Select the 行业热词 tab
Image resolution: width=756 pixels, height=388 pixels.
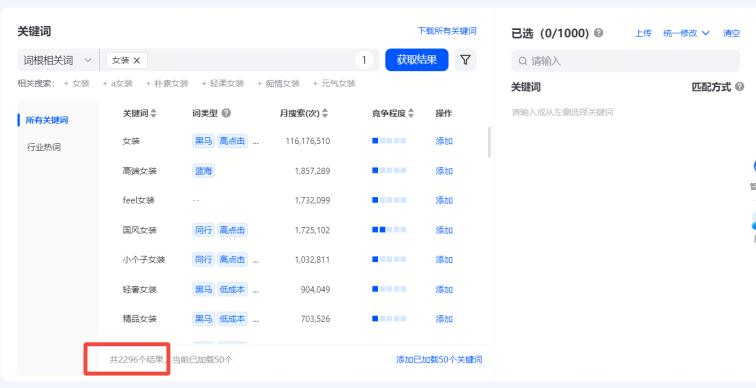click(43, 147)
